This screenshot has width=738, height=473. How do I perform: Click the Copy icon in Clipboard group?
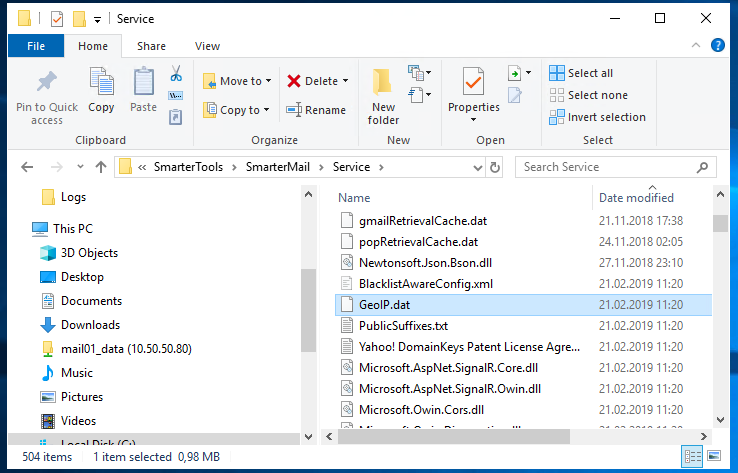click(101, 84)
